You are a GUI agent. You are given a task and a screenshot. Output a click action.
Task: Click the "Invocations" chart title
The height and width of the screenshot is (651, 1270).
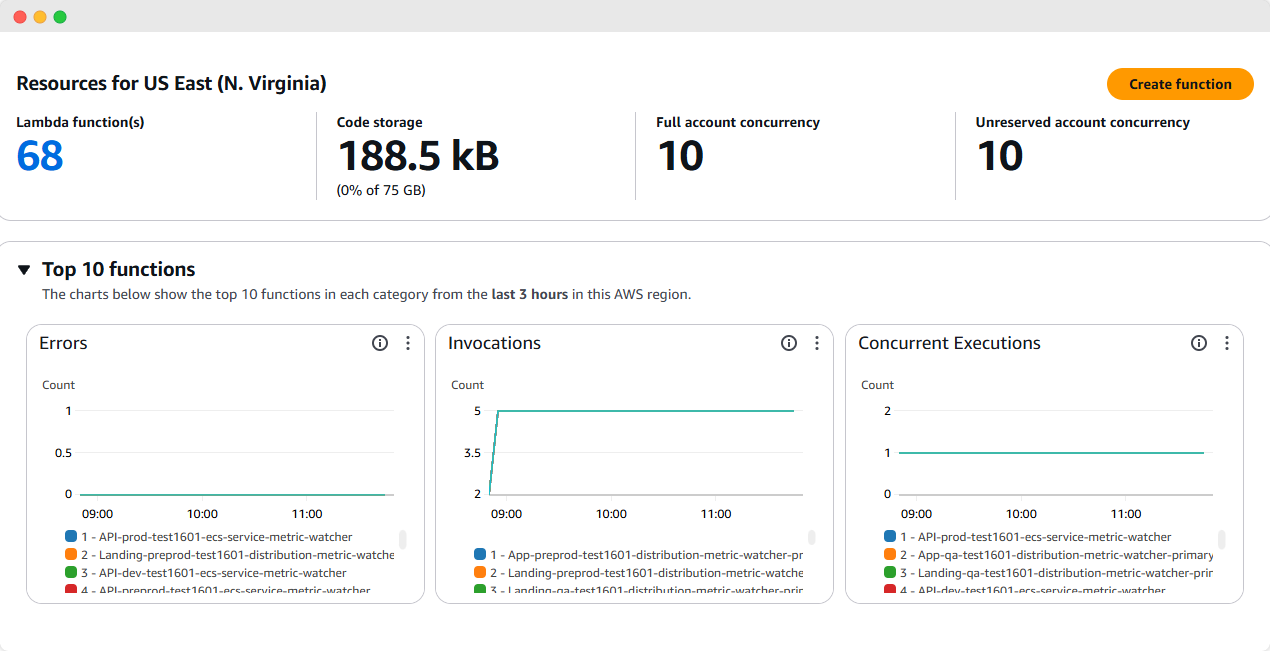pos(494,343)
